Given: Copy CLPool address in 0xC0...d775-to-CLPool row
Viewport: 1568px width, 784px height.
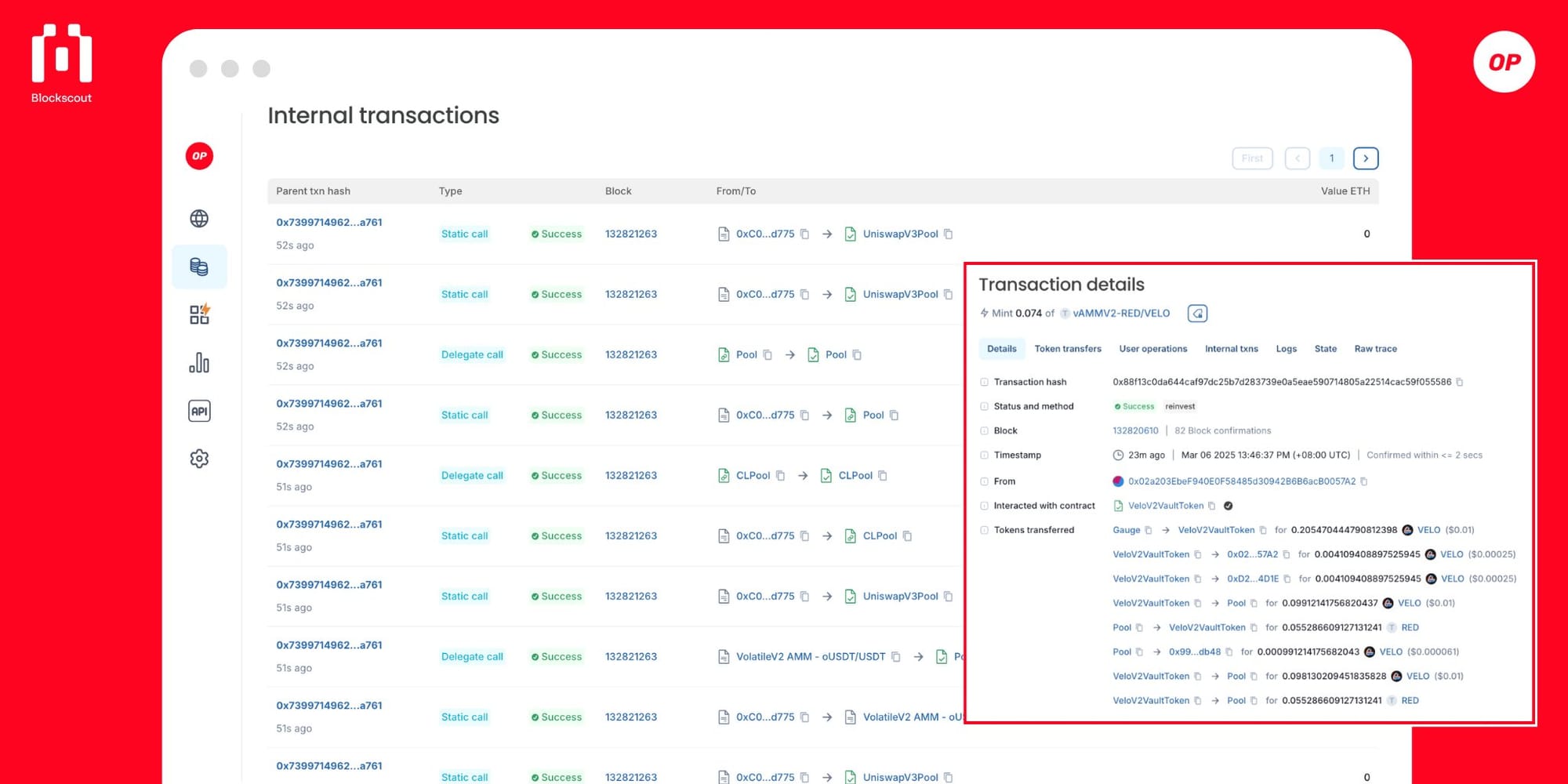Looking at the screenshot, I should point(908,535).
